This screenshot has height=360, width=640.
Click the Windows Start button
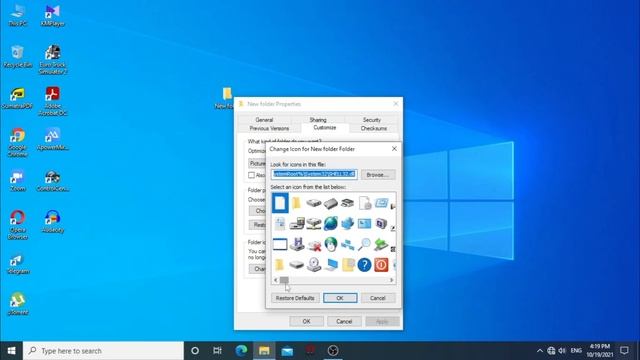pos(11,351)
